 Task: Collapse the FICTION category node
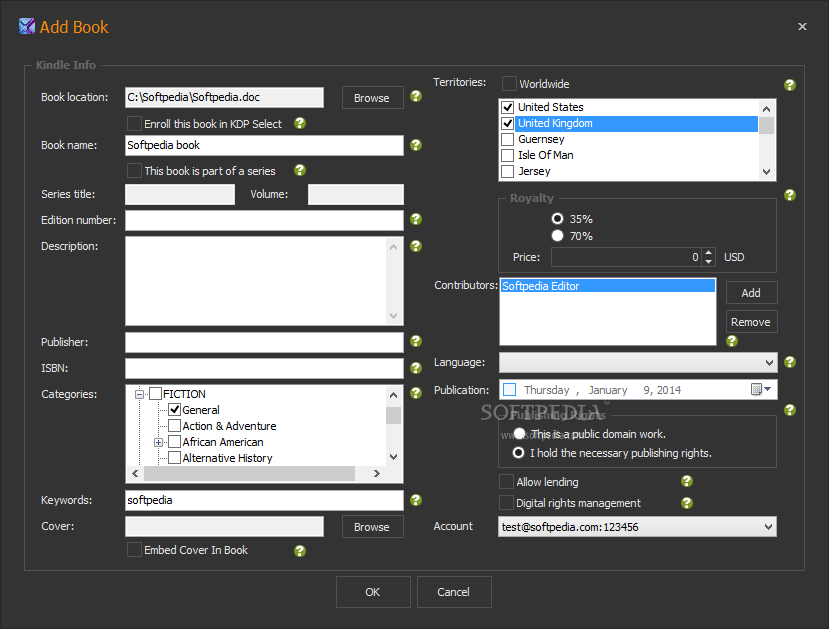click(x=140, y=394)
